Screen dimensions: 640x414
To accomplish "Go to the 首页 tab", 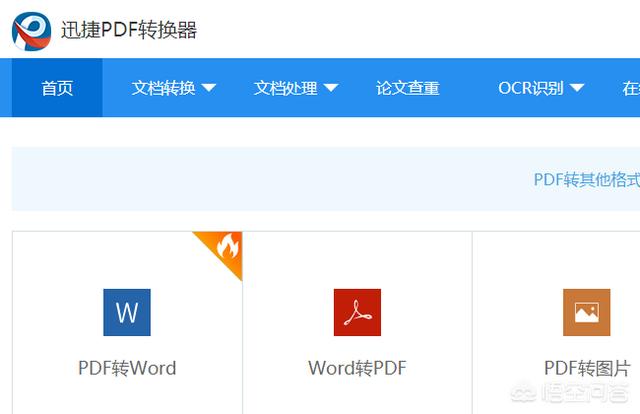I will pos(57,88).
